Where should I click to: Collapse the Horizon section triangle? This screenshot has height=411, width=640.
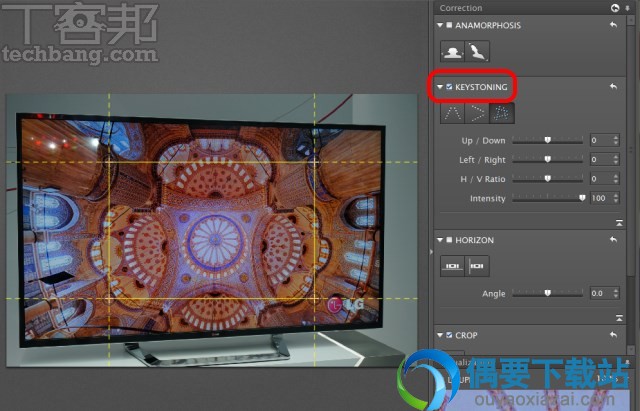[x=440, y=240]
